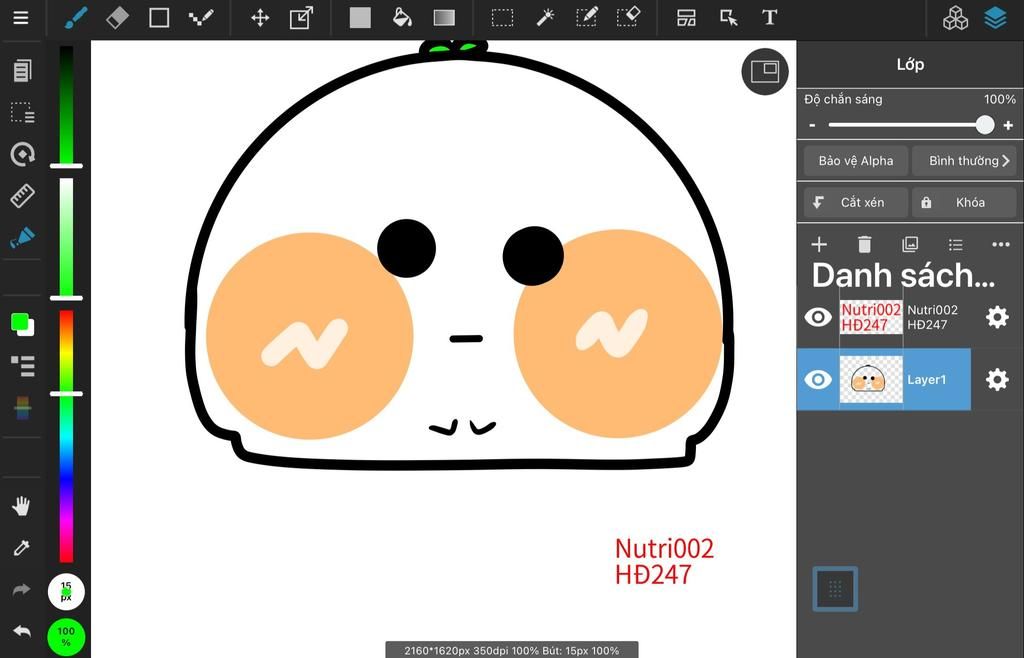This screenshot has height=658, width=1024.
Task: Click the hue rainbow color bar
Action: pos(67,435)
